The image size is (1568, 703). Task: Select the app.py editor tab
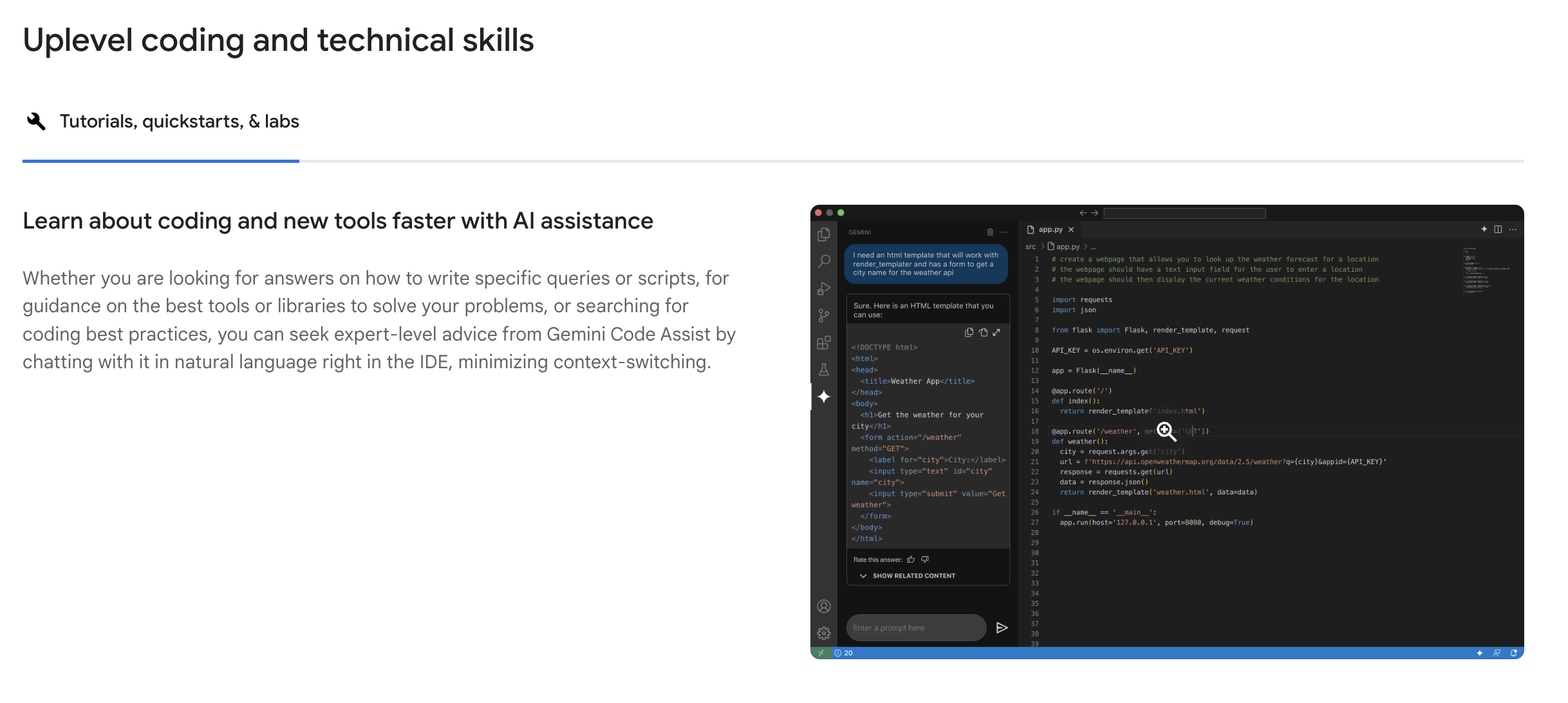pyautogui.click(x=1050, y=229)
